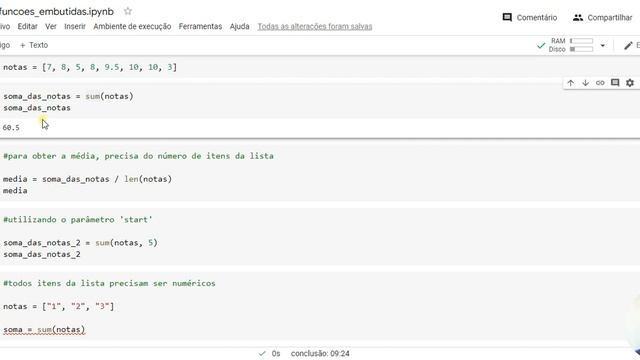640x360 pixels.
Task: Click the 0s execution time status
Action: pos(276,353)
